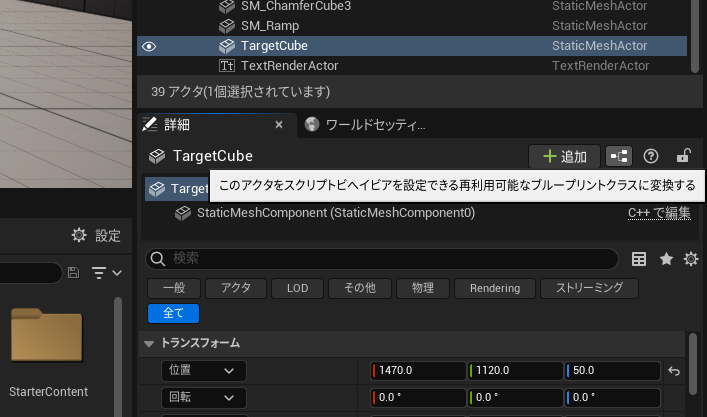
Task: Click the details panel vertical scrollbar
Action: [693, 364]
